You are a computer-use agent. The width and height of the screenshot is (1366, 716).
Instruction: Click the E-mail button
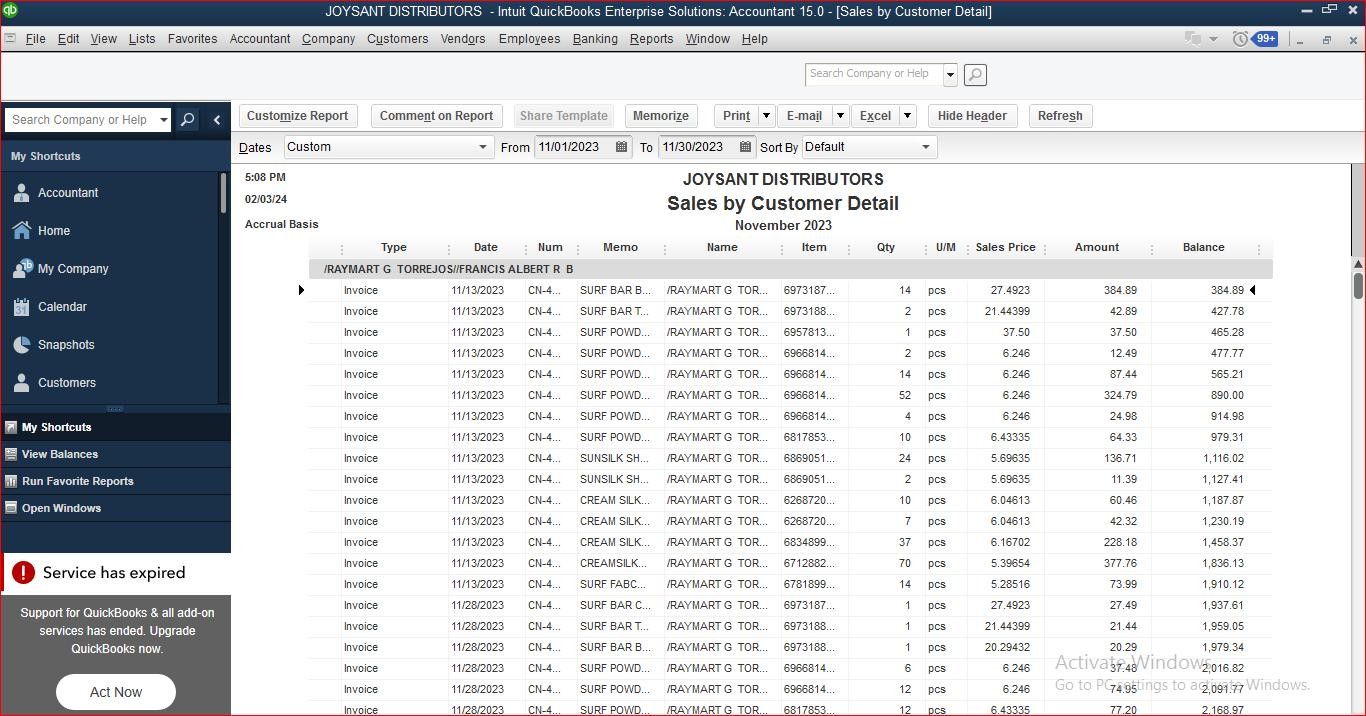pyautogui.click(x=804, y=116)
